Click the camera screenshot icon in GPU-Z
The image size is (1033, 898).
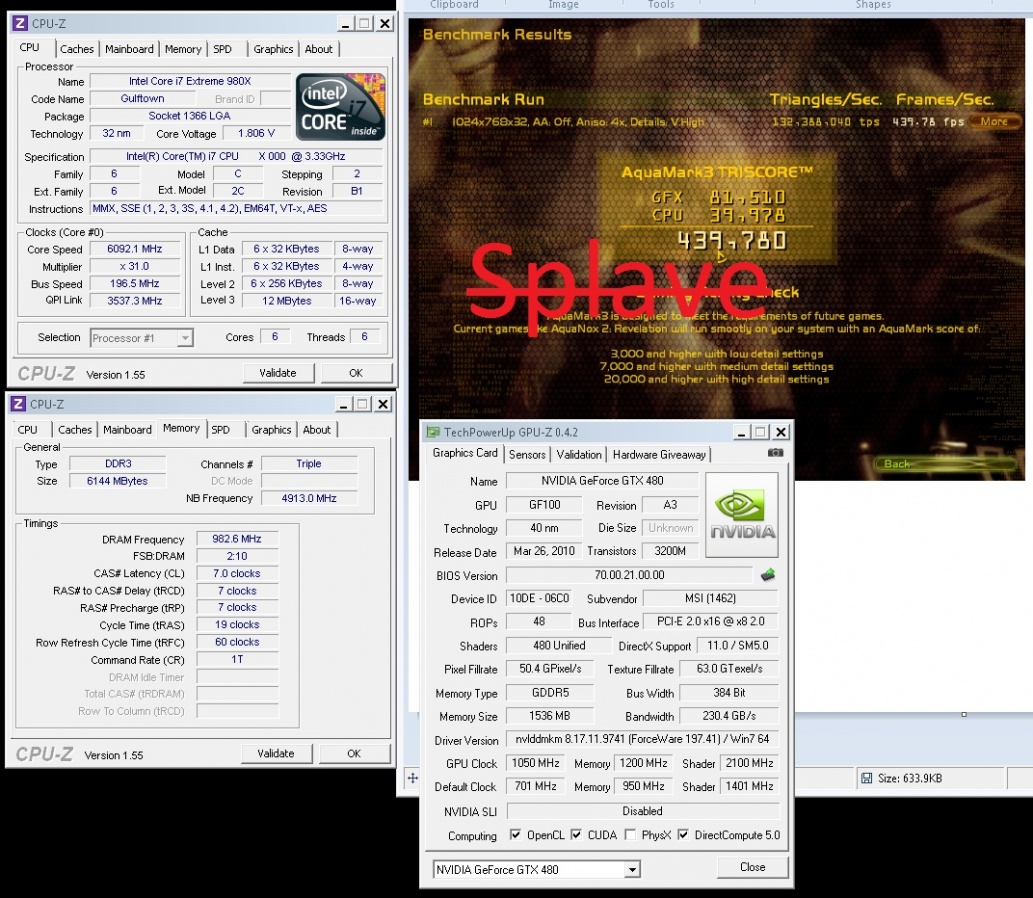click(775, 454)
